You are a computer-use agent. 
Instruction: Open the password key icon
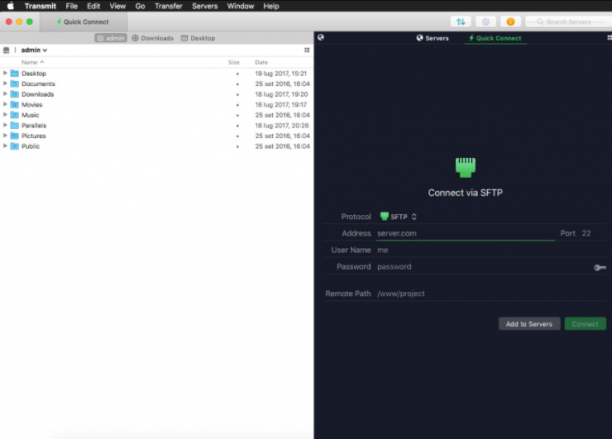(x=600, y=267)
